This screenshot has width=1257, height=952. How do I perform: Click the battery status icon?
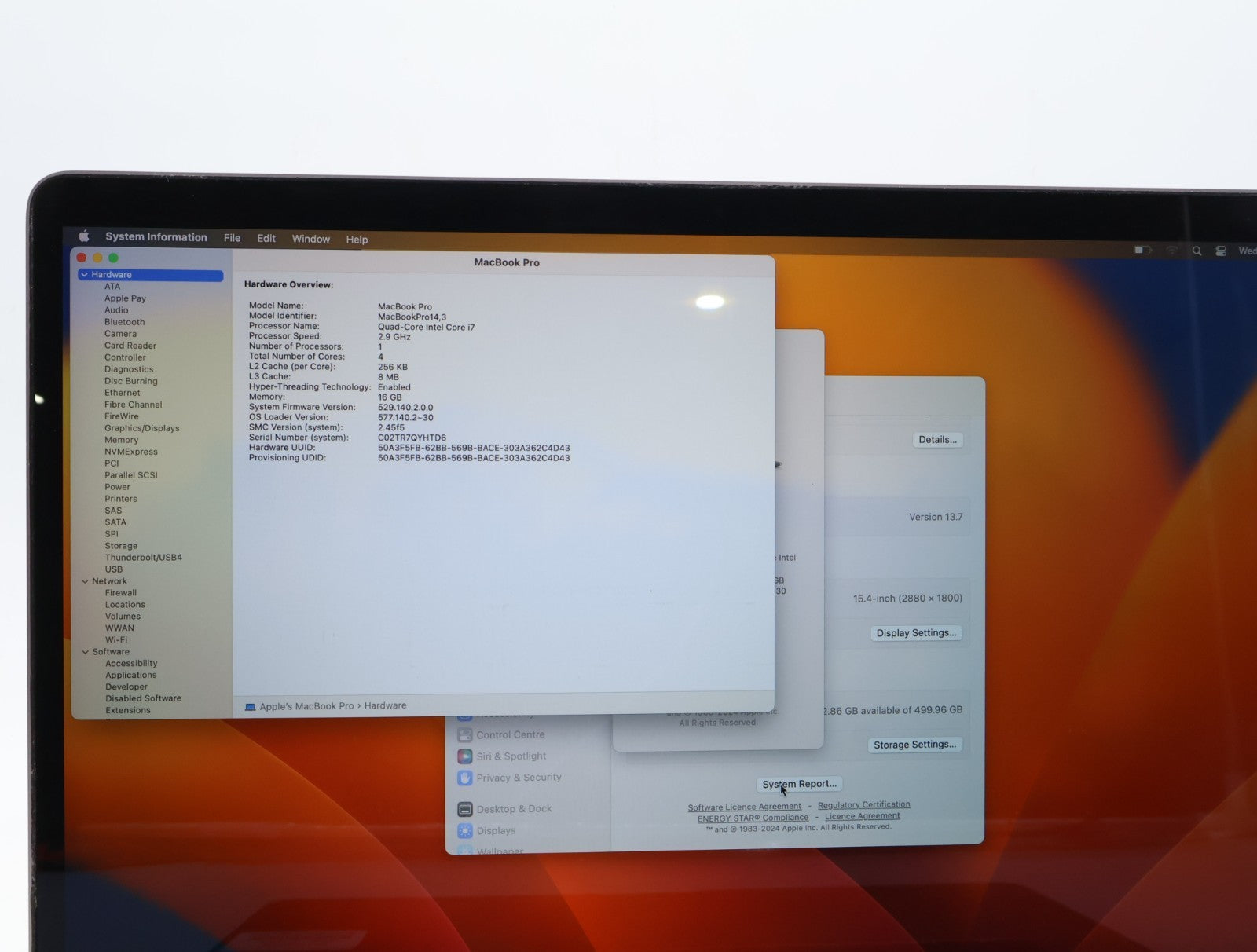coord(1142,251)
